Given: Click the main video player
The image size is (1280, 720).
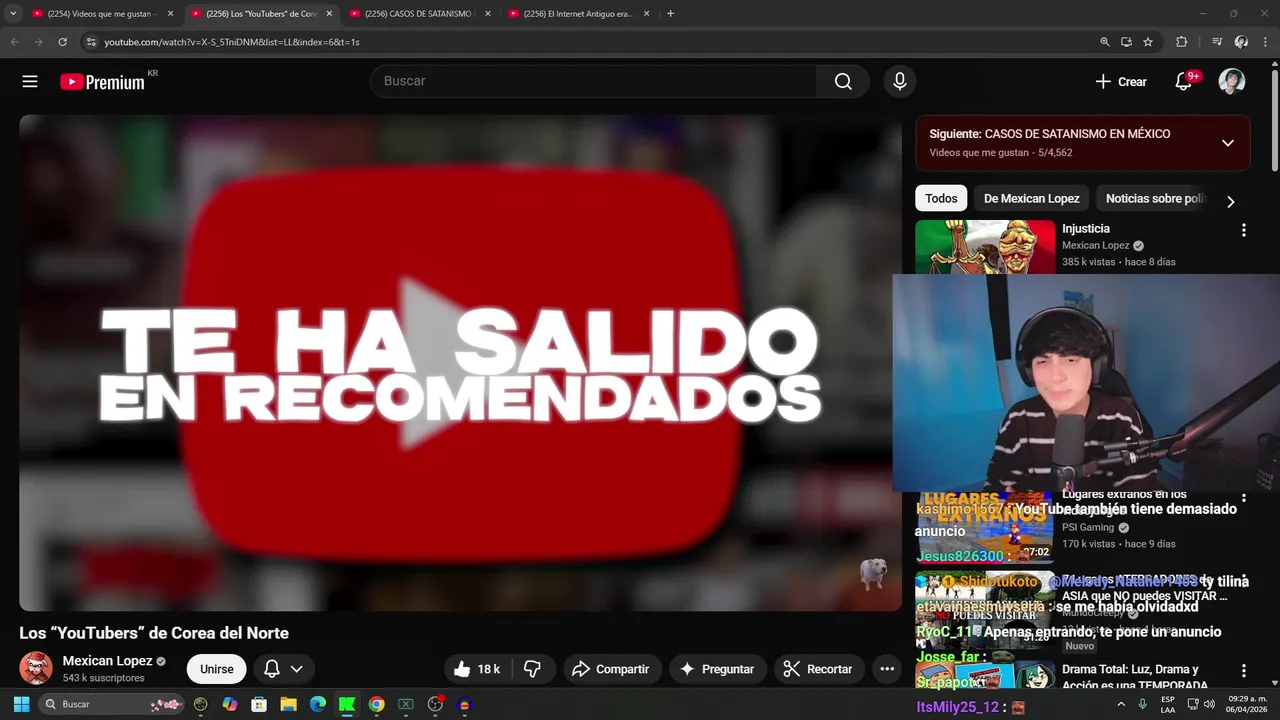Looking at the screenshot, I should (x=460, y=362).
